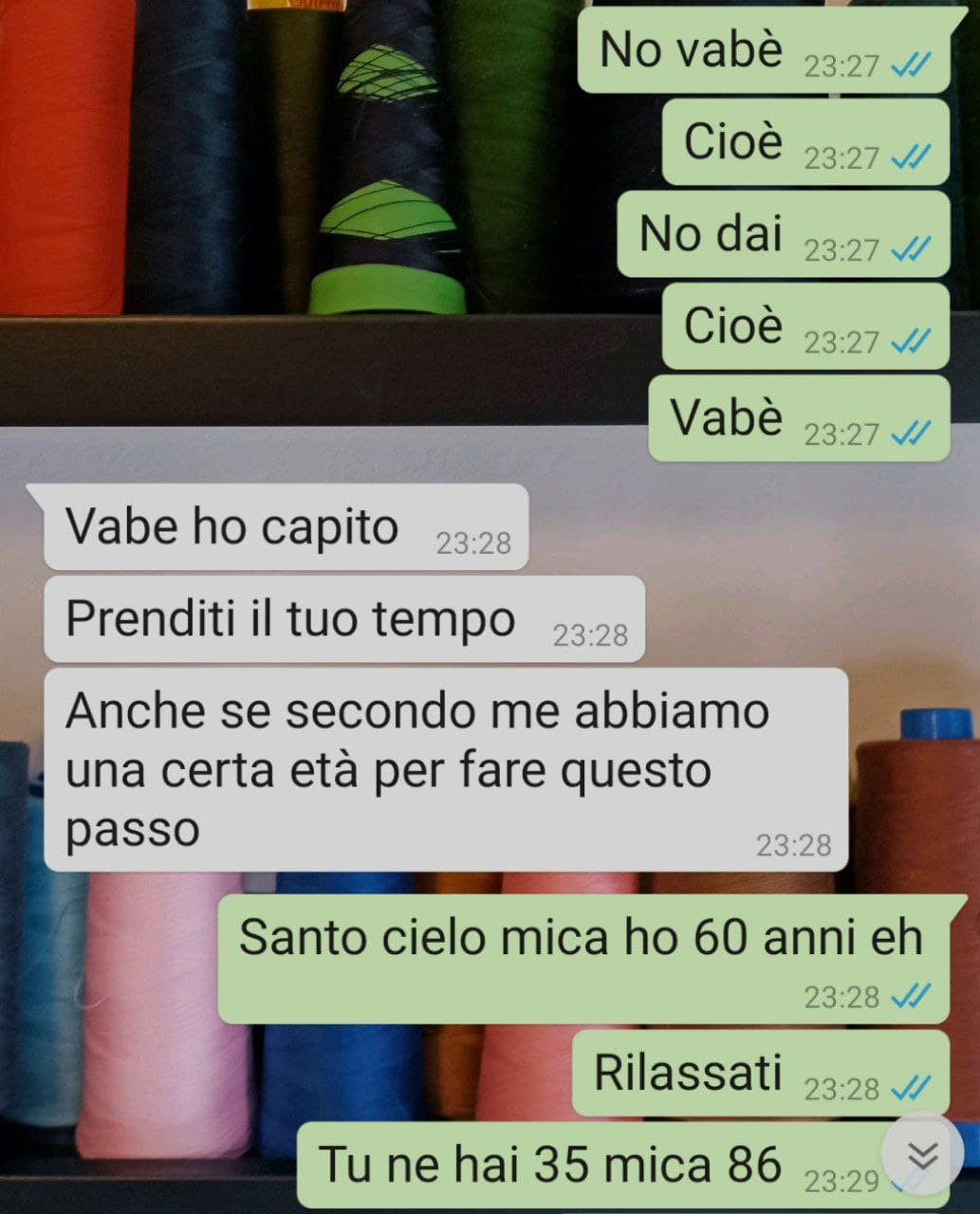
Task: Select message 'Anche se secondo me abbiamo'
Action: [446, 769]
